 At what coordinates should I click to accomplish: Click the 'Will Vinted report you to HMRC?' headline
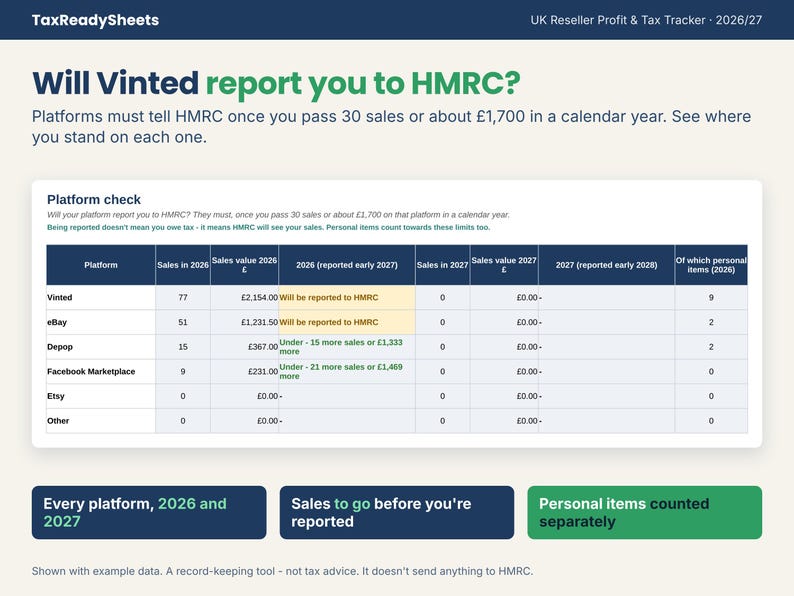click(276, 83)
